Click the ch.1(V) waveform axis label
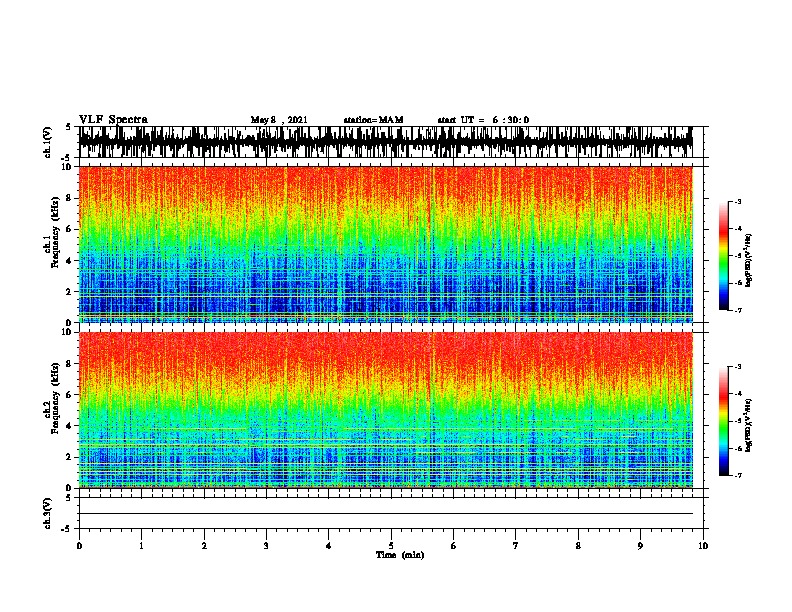This screenshot has width=792, height=612. click(48, 142)
